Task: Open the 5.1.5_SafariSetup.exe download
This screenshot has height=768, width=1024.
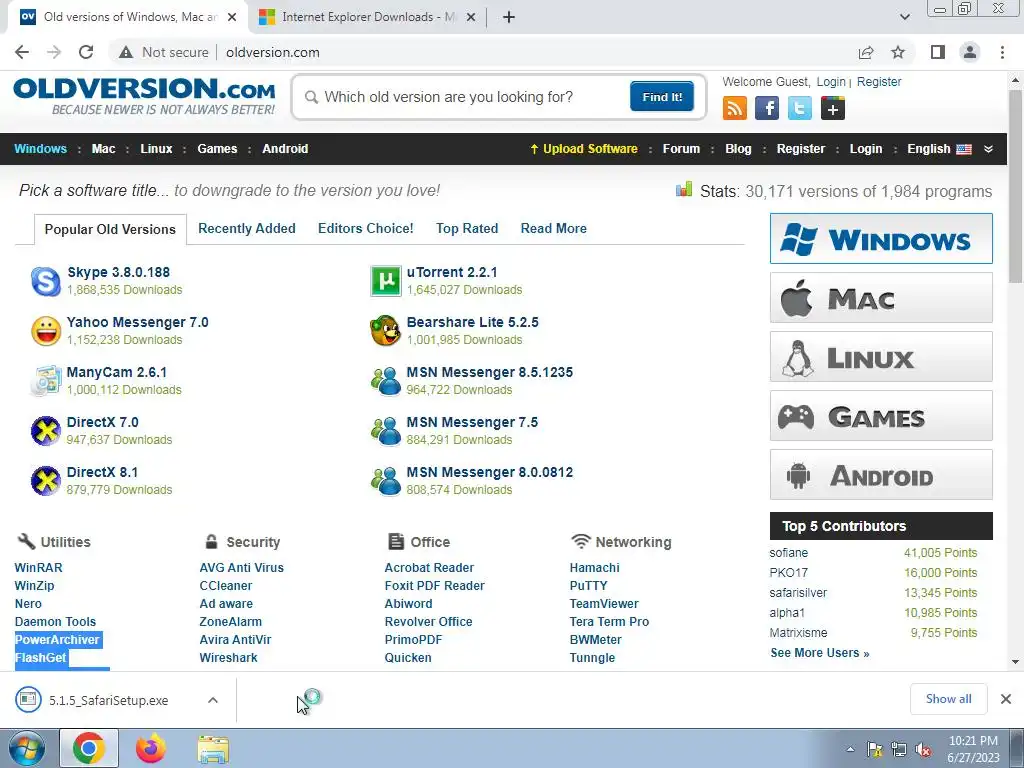Action: (108, 700)
